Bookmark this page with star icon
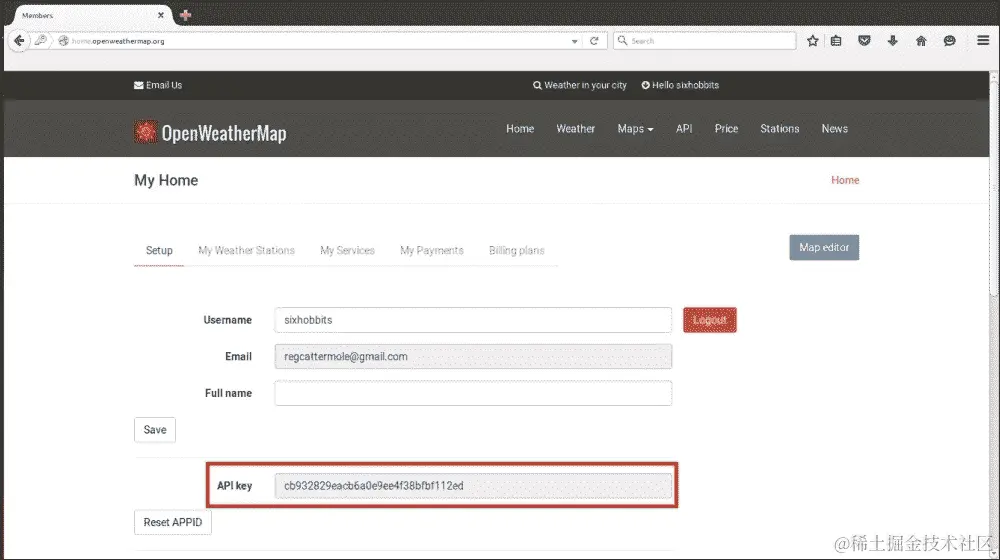This screenshot has width=1000, height=560. 812,41
